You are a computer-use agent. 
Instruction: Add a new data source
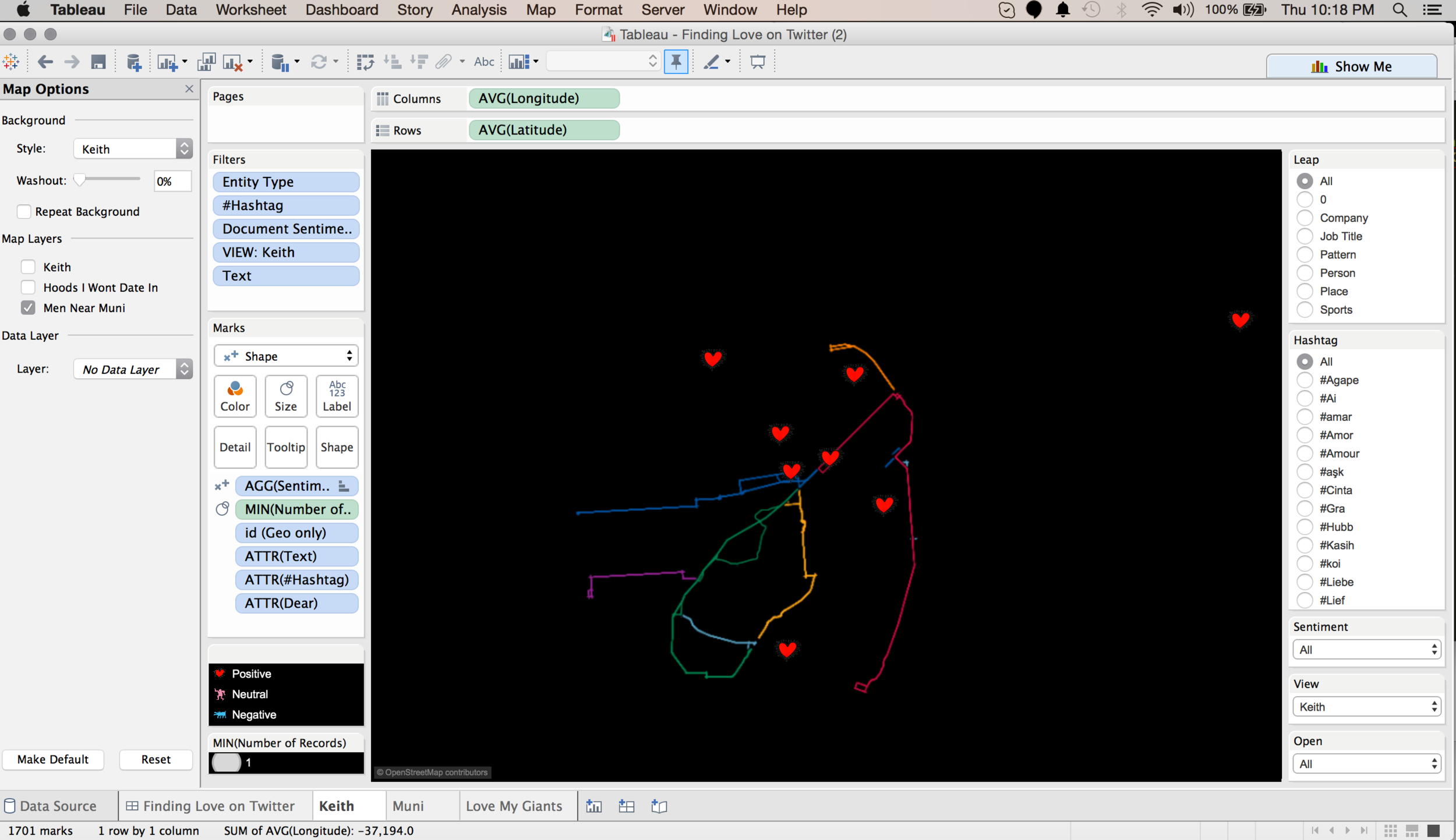(134, 62)
